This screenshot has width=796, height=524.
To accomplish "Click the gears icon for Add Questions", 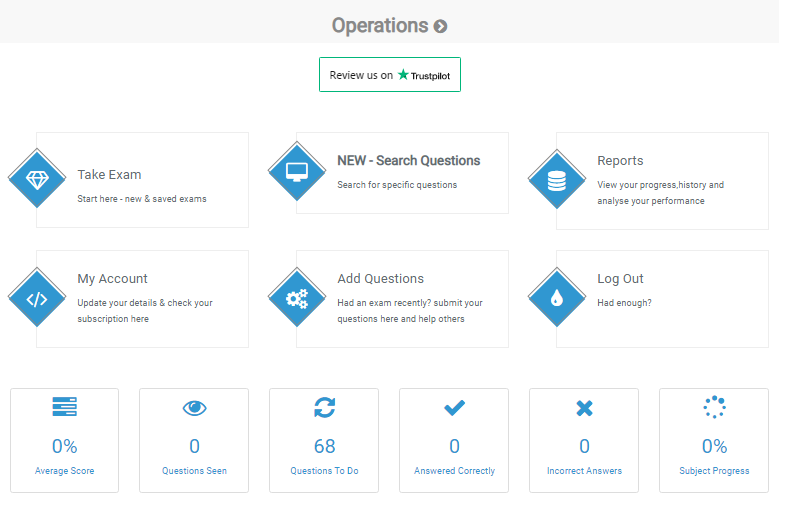I will click(297, 298).
